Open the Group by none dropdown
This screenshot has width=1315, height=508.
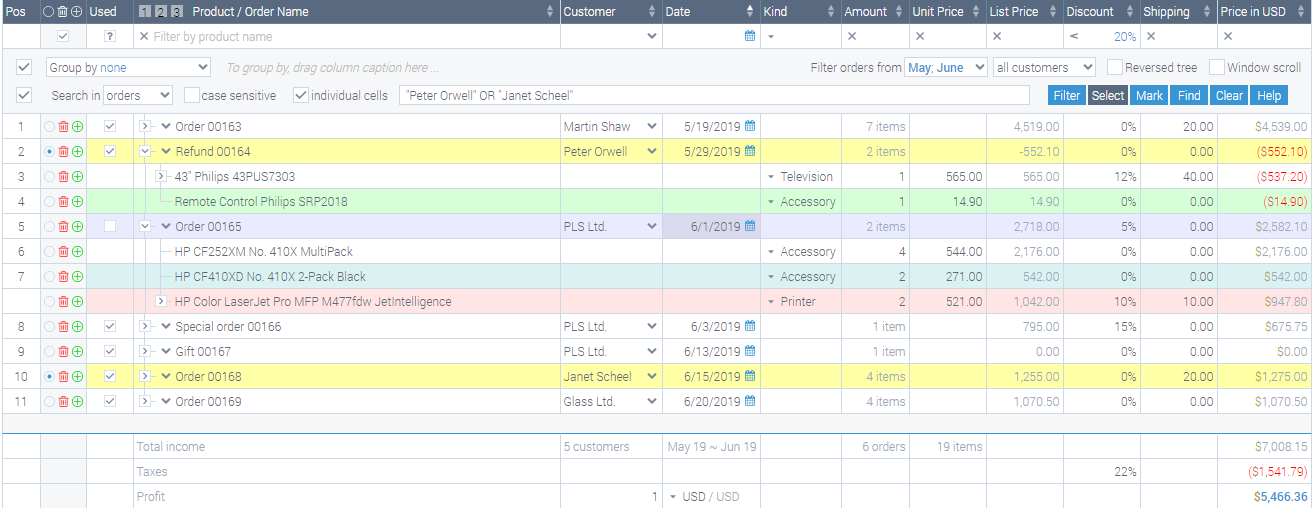128,68
